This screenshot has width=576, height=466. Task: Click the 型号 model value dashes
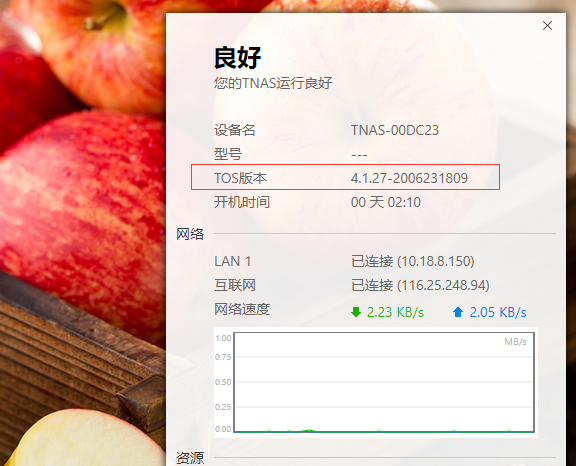click(x=359, y=155)
